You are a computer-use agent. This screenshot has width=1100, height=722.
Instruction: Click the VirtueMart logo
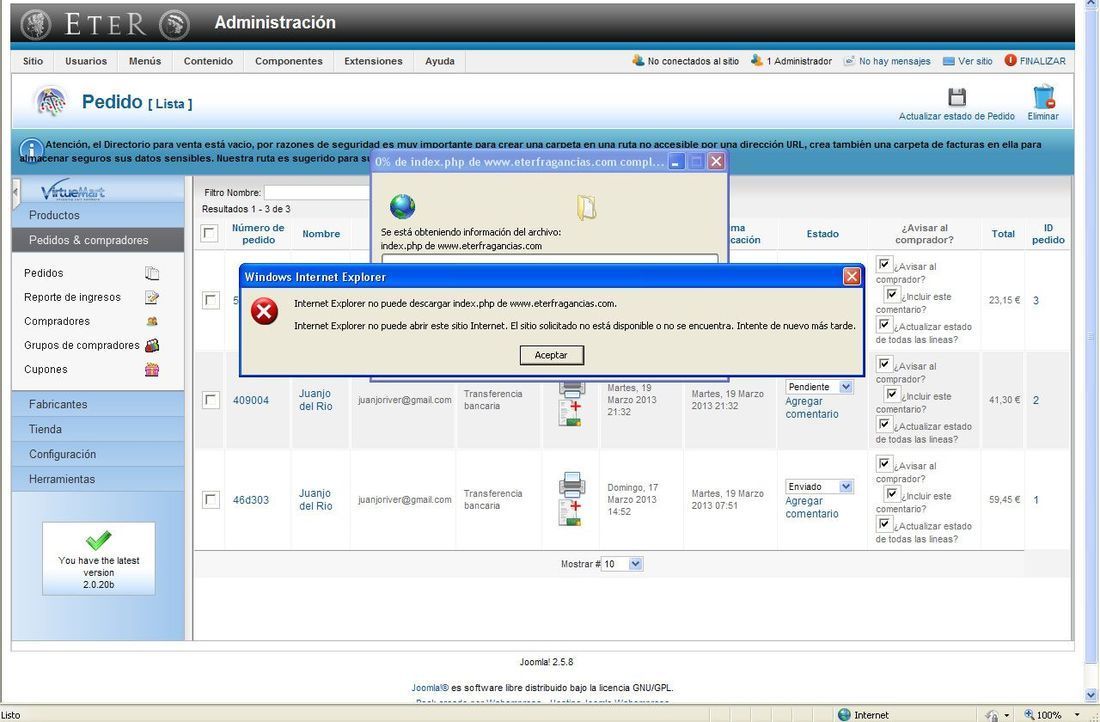pyautogui.click(x=73, y=190)
